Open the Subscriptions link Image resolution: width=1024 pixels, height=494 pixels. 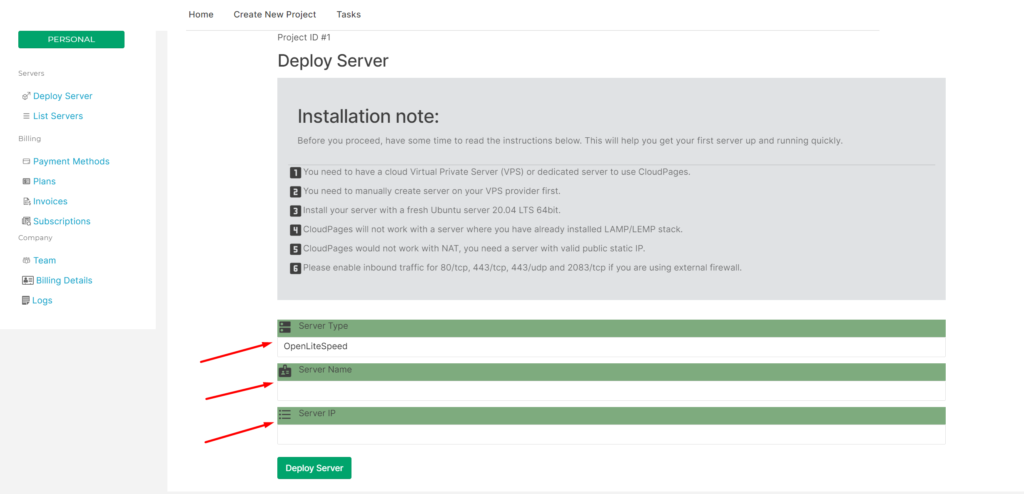pyautogui.click(x=62, y=222)
